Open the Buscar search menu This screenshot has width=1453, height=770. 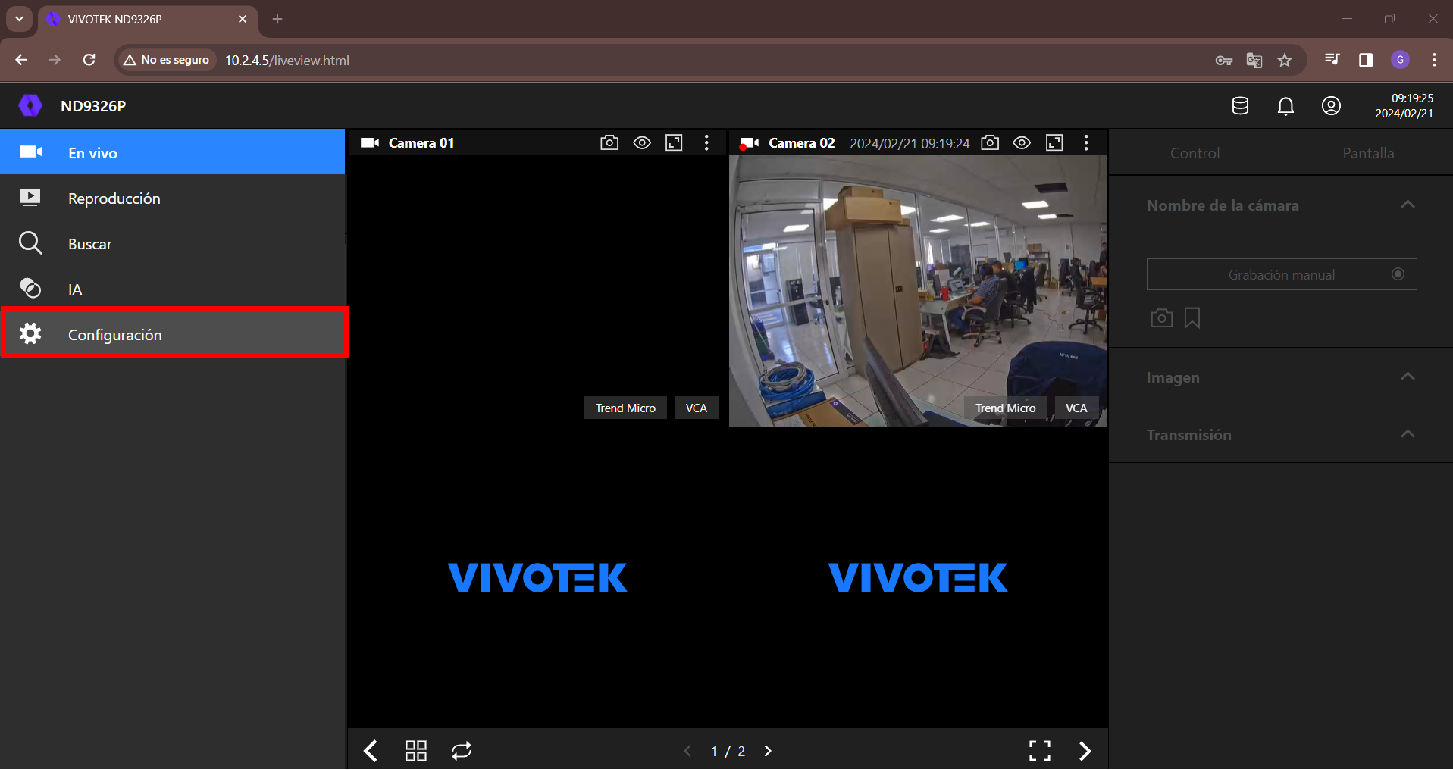(x=173, y=244)
